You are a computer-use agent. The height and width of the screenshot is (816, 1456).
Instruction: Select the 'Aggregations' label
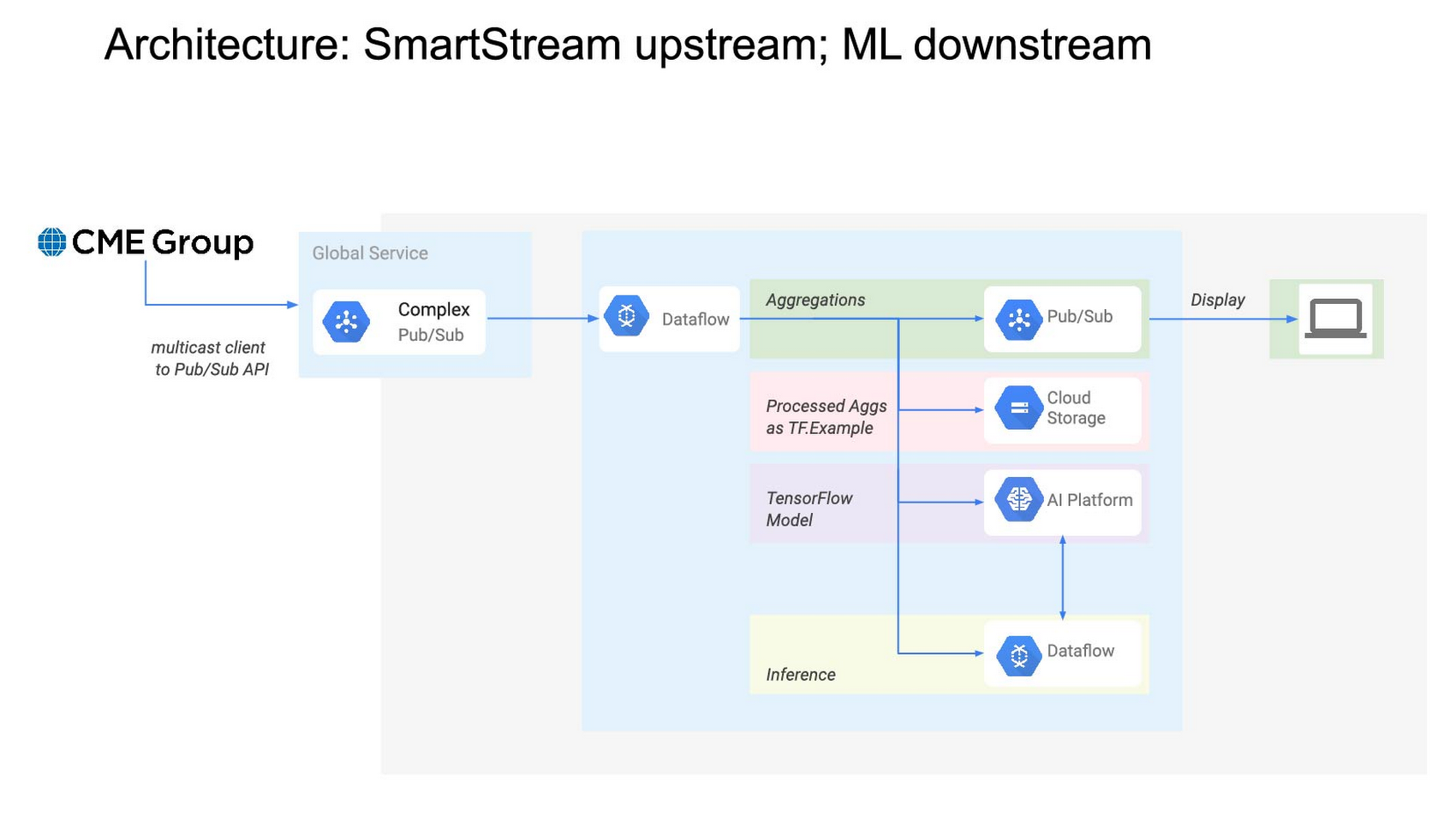(815, 300)
